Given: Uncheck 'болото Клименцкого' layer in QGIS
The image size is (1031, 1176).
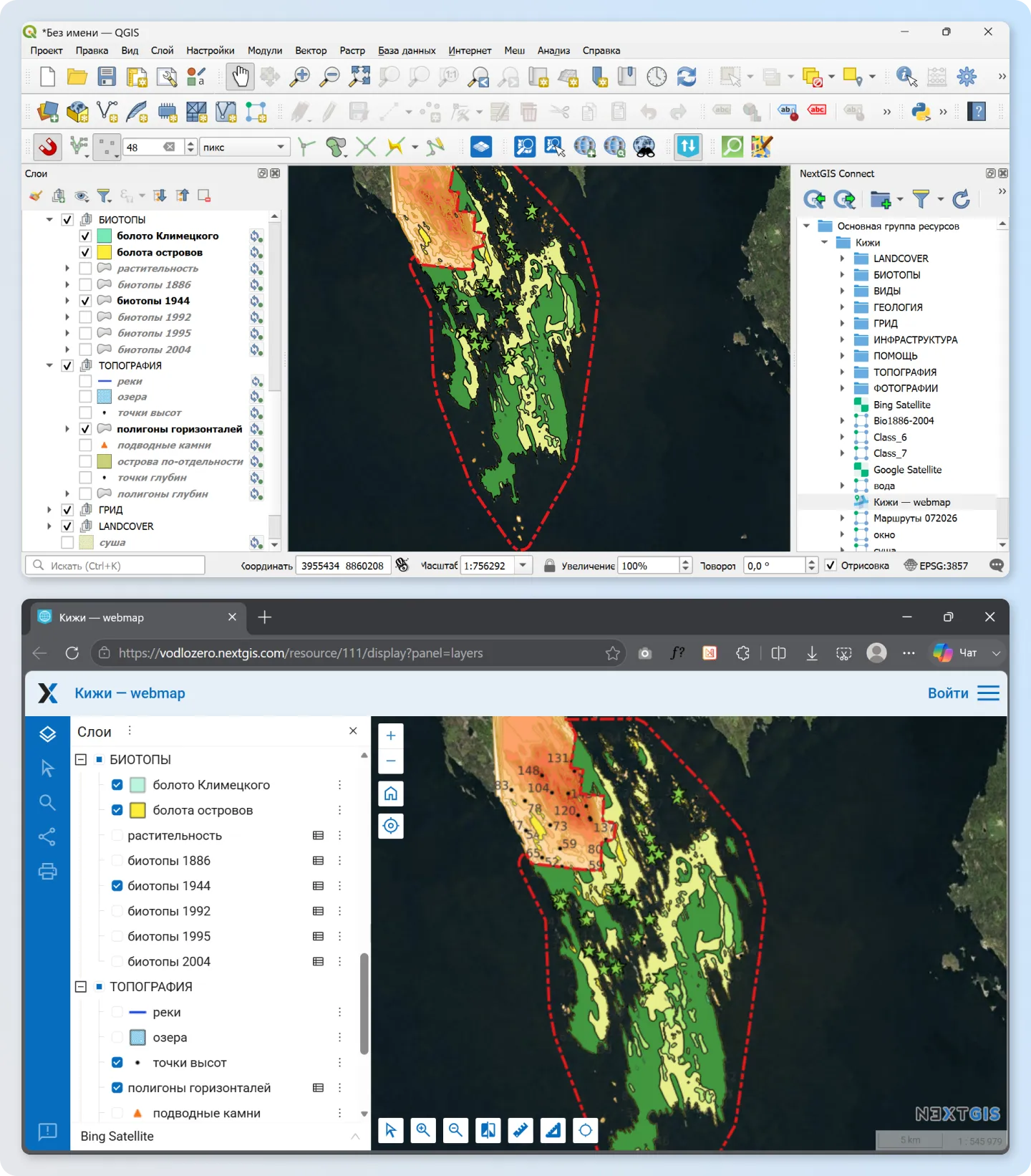Looking at the screenshot, I should coord(85,236).
